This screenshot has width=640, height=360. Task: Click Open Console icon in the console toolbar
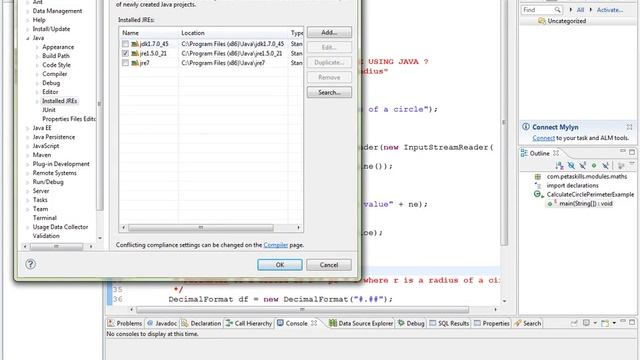[x=605, y=323]
